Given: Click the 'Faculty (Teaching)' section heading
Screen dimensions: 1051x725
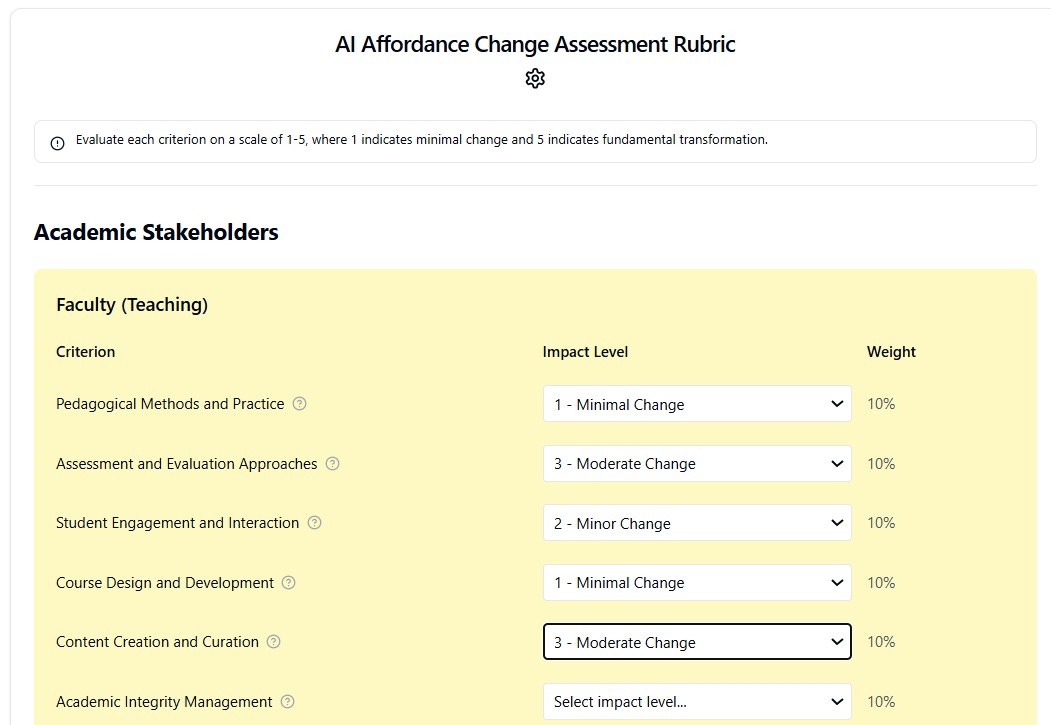Looking at the screenshot, I should click(x=132, y=305).
